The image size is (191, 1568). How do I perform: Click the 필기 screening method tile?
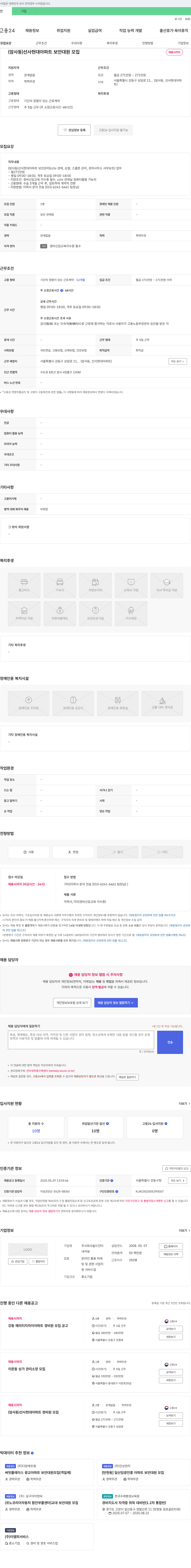click(x=118, y=852)
